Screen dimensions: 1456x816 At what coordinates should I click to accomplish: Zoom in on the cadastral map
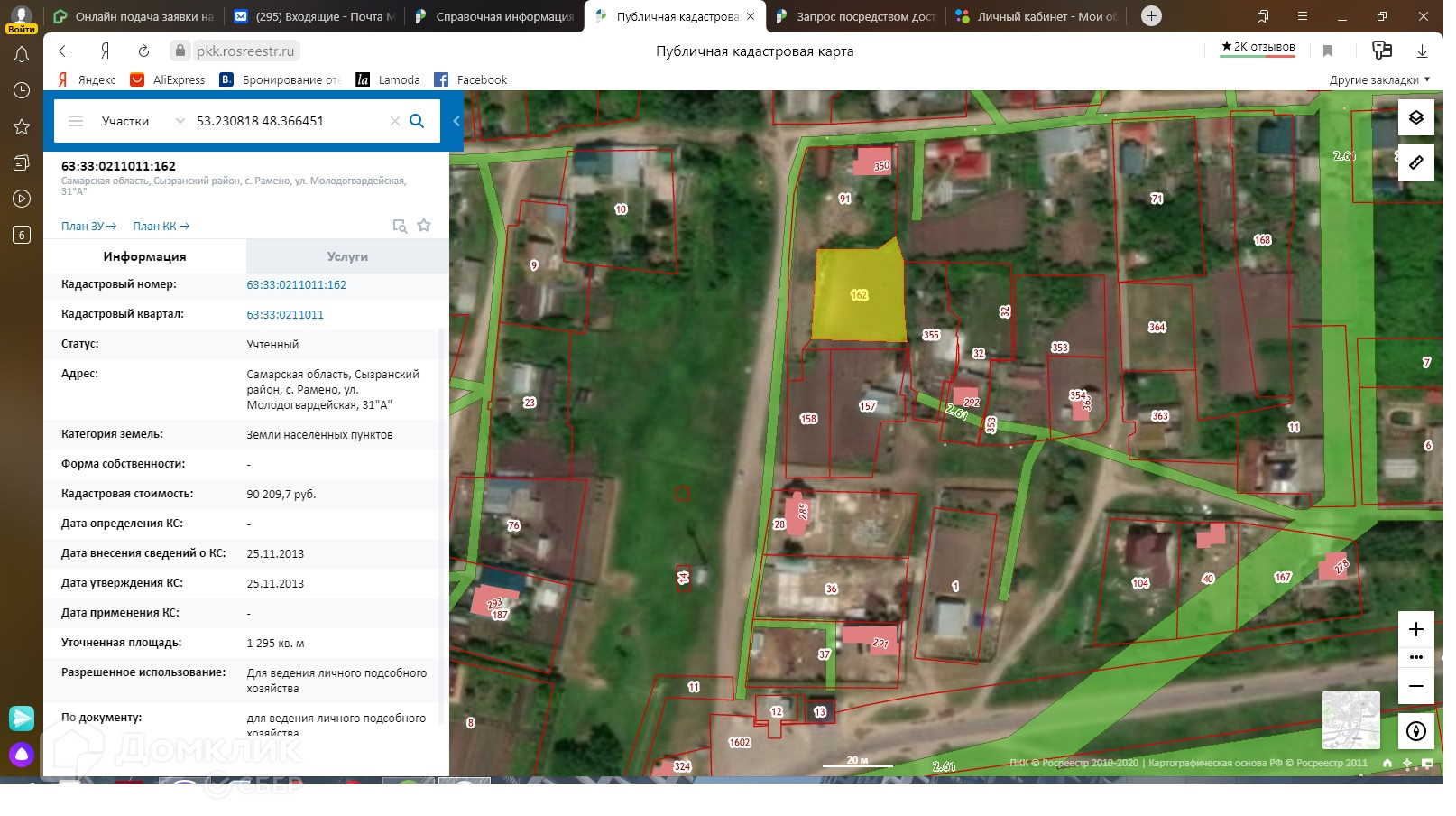(1415, 629)
